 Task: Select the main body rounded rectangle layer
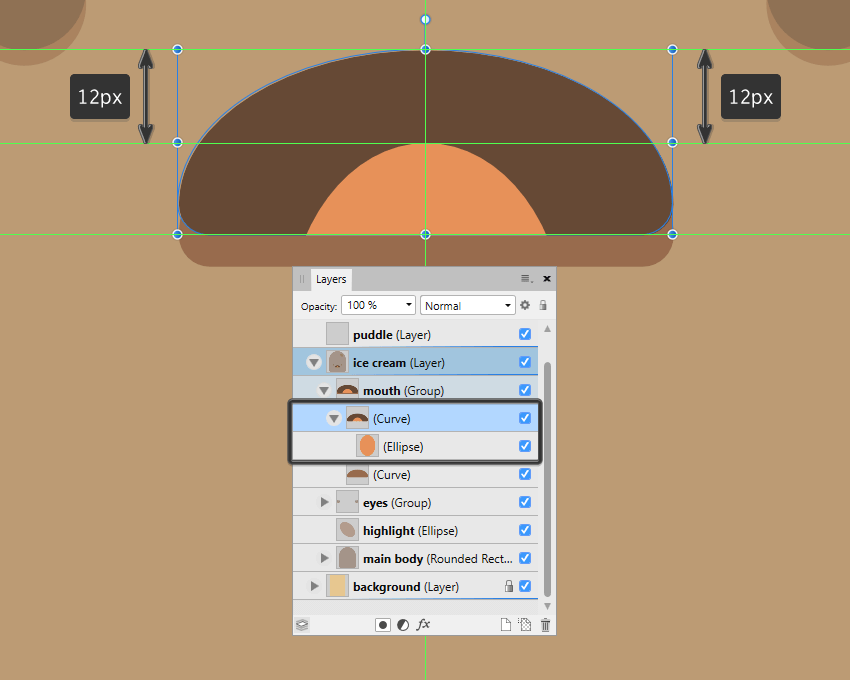click(430, 559)
